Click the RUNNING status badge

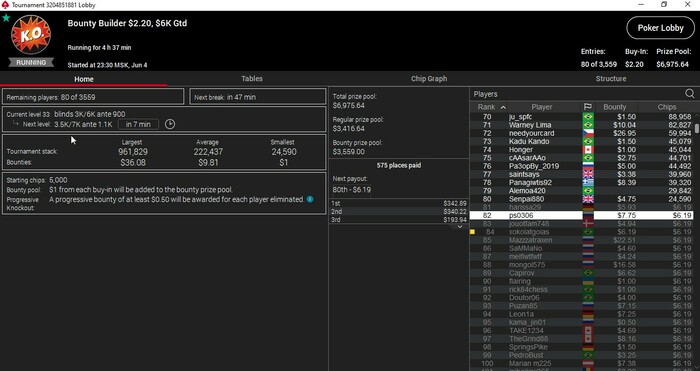(31, 63)
